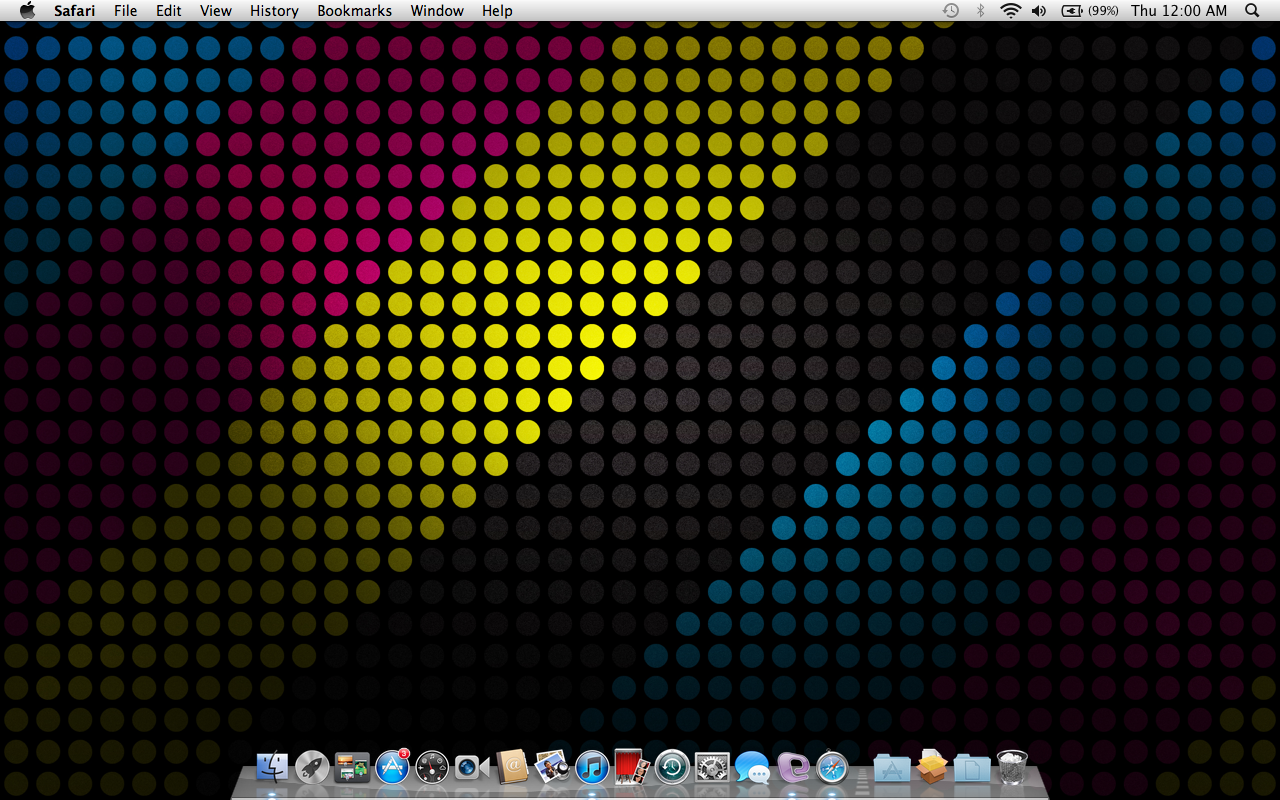1280x800 pixels.
Task: Open the View menu
Action: pos(216,11)
